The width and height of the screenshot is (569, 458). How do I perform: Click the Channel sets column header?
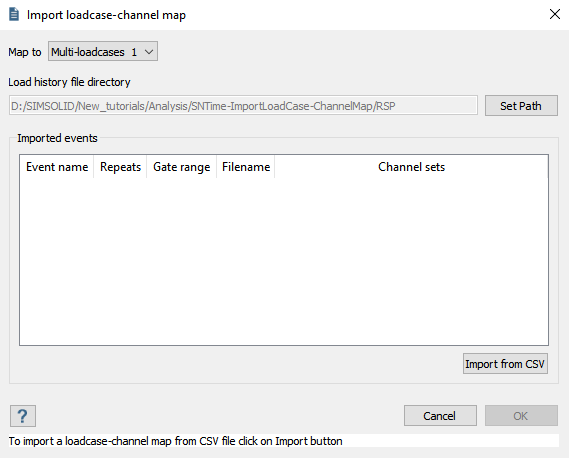(x=411, y=167)
